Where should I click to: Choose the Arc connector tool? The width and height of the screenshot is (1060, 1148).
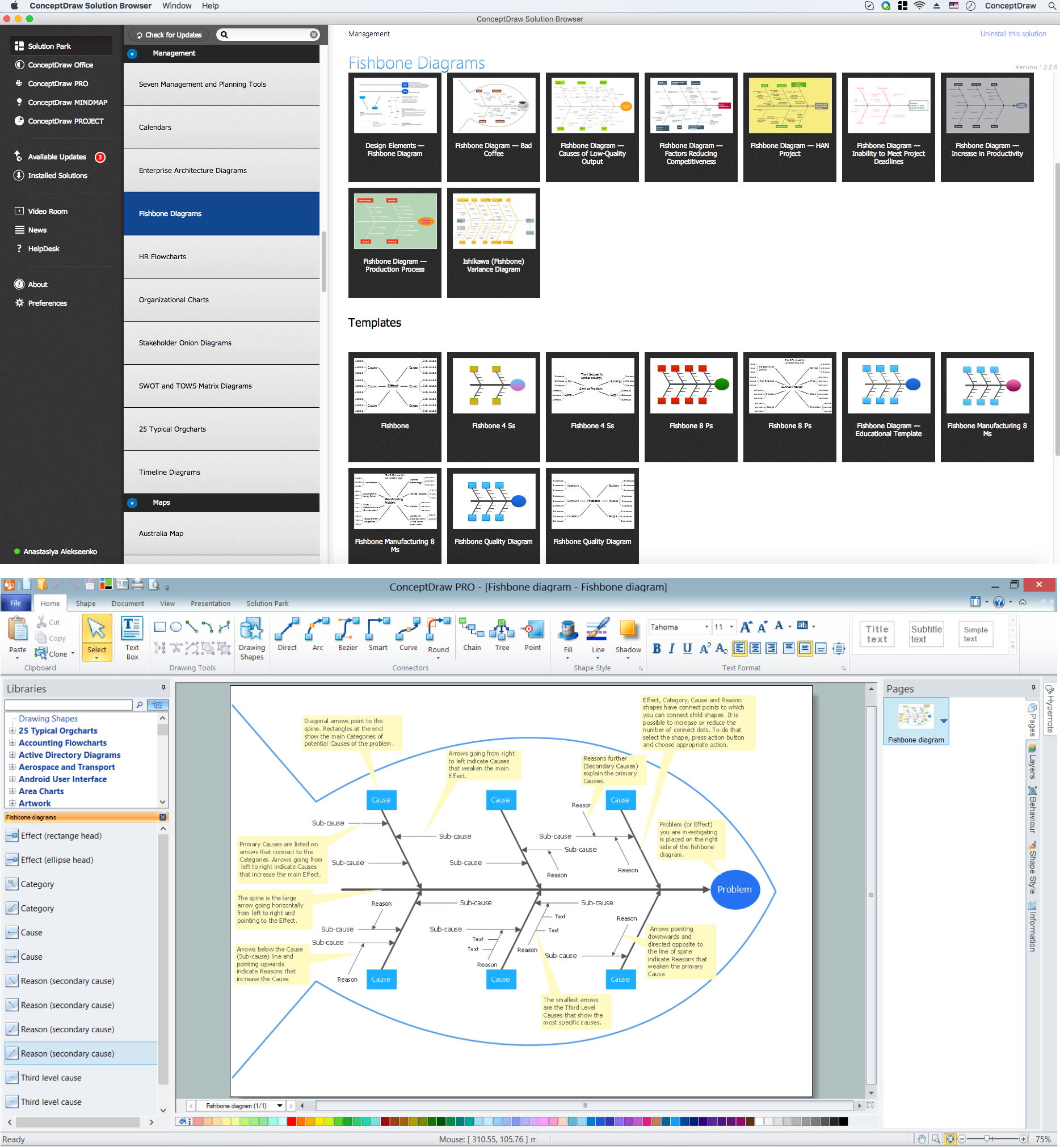click(x=318, y=634)
